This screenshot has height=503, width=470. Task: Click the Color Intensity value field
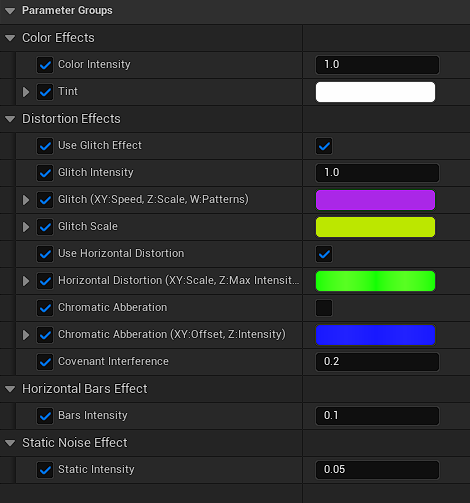(x=377, y=65)
